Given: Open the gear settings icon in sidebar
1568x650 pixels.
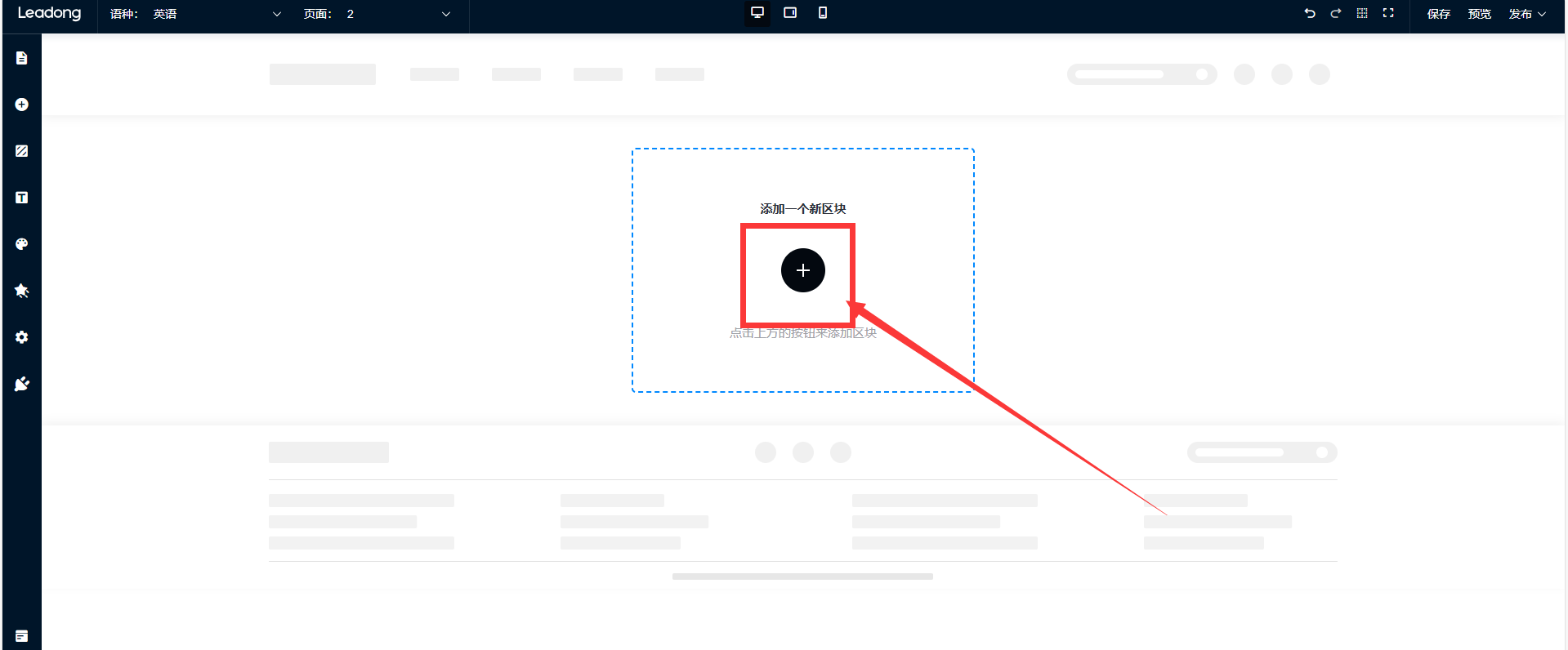Looking at the screenshot, I should 22,337.
